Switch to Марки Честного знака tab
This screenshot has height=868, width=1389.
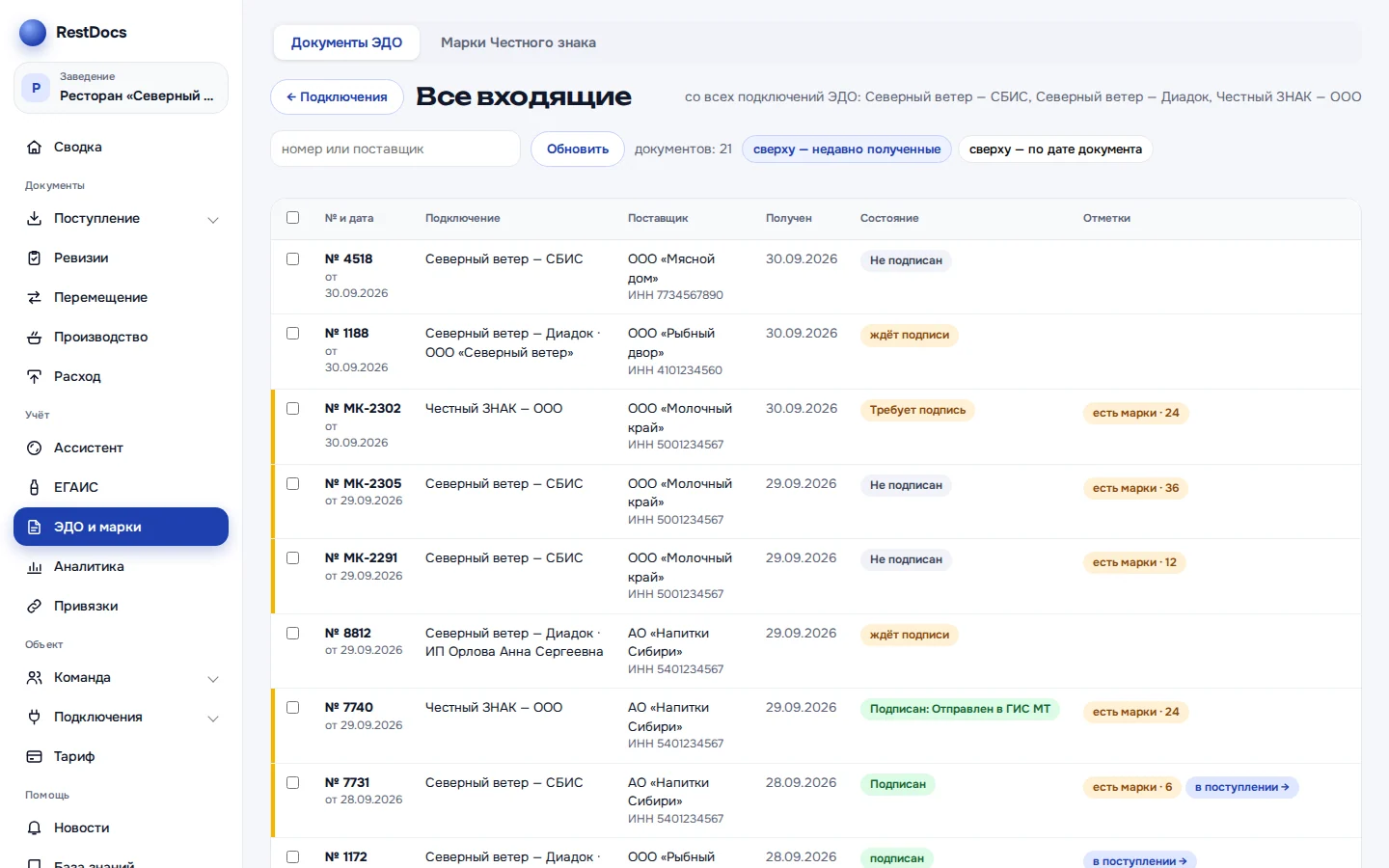[x=518, y=42]
